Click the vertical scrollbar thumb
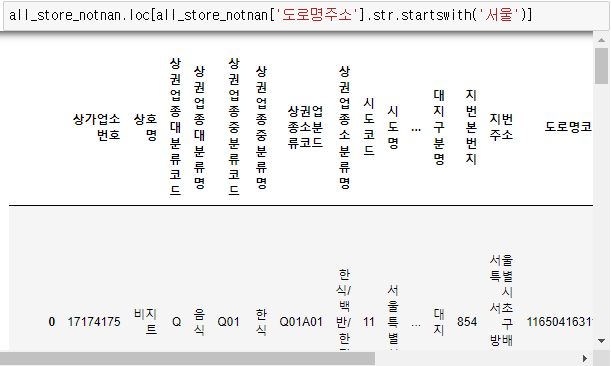 click(x=601, y=66)
